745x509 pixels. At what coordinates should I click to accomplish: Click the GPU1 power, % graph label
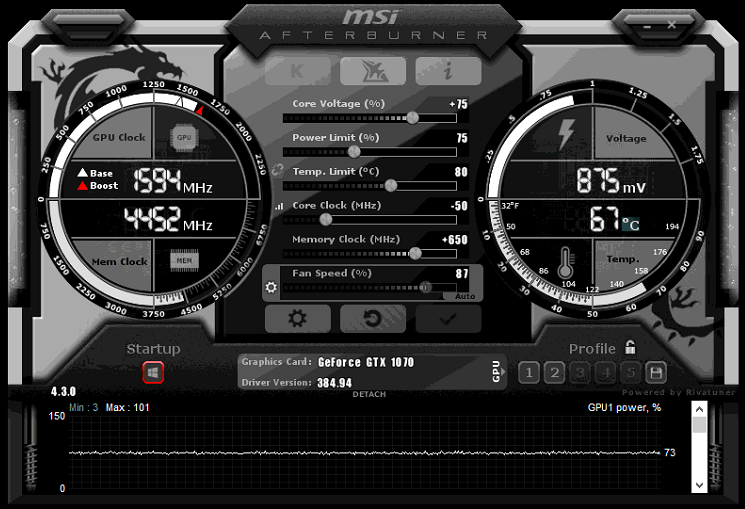pos(624,408)
